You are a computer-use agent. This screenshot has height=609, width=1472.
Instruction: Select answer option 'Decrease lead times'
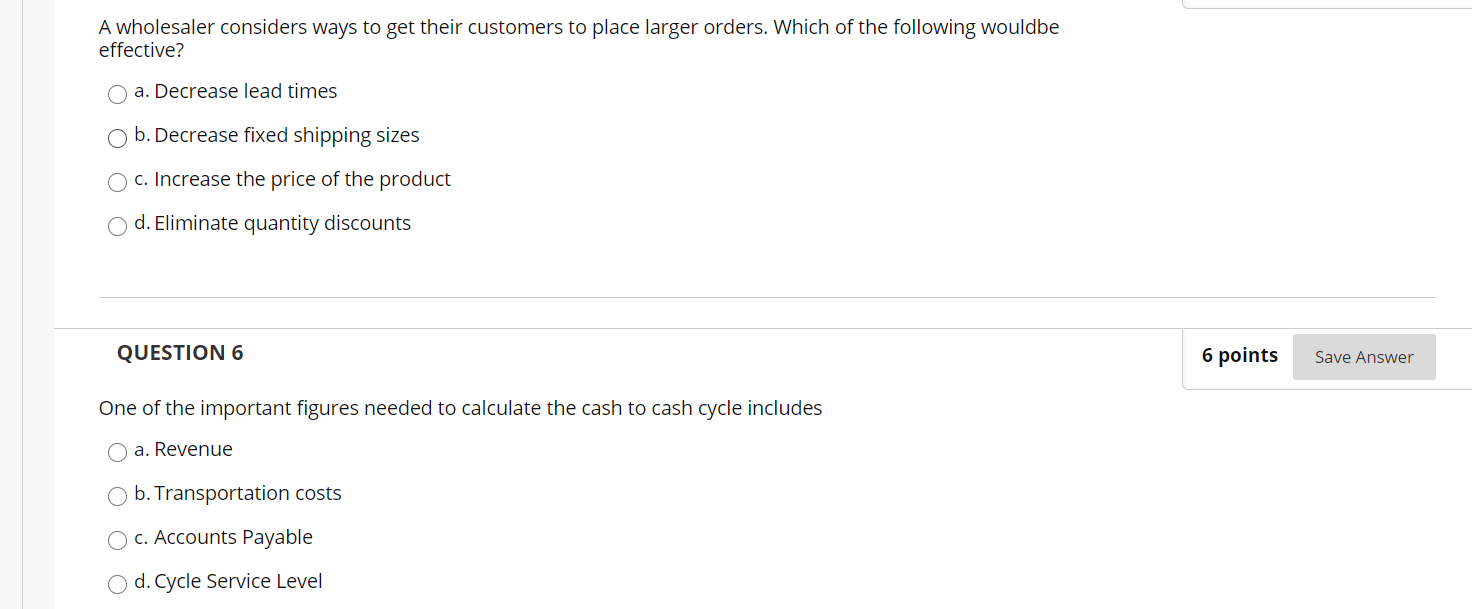click(117, 94)
